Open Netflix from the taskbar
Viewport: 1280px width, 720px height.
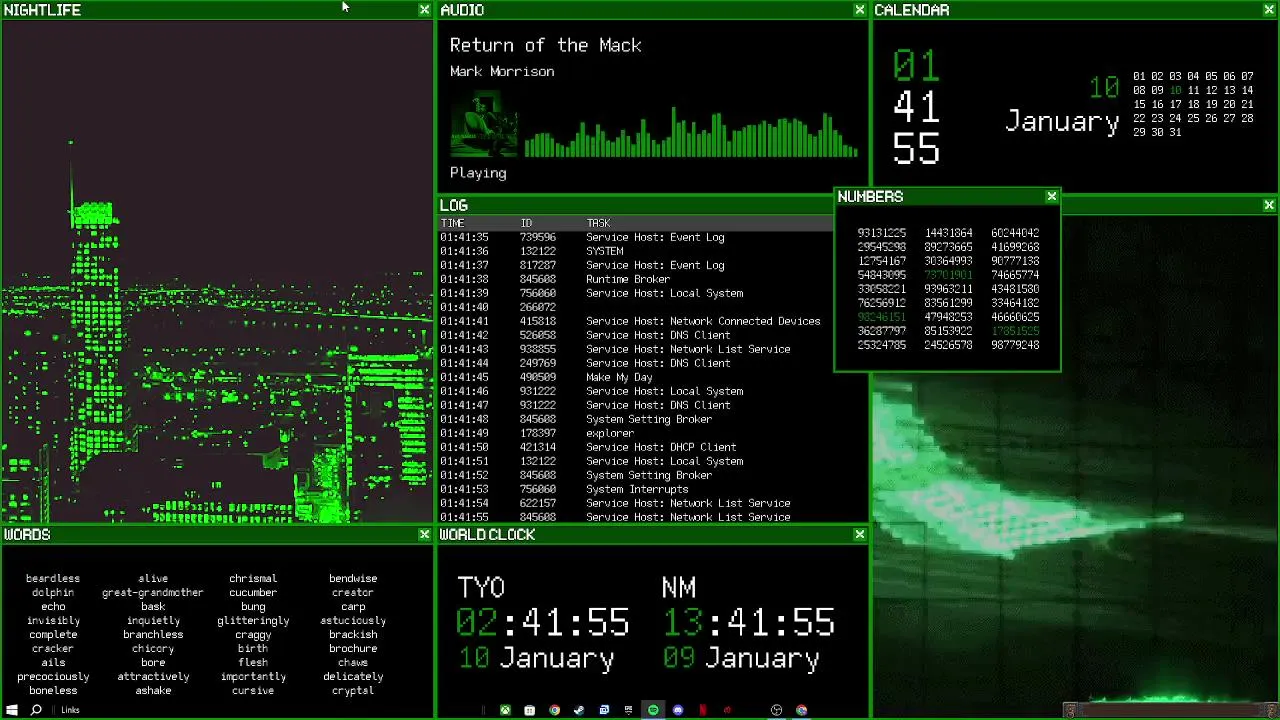pyautogui.click(x=703, y=710)
